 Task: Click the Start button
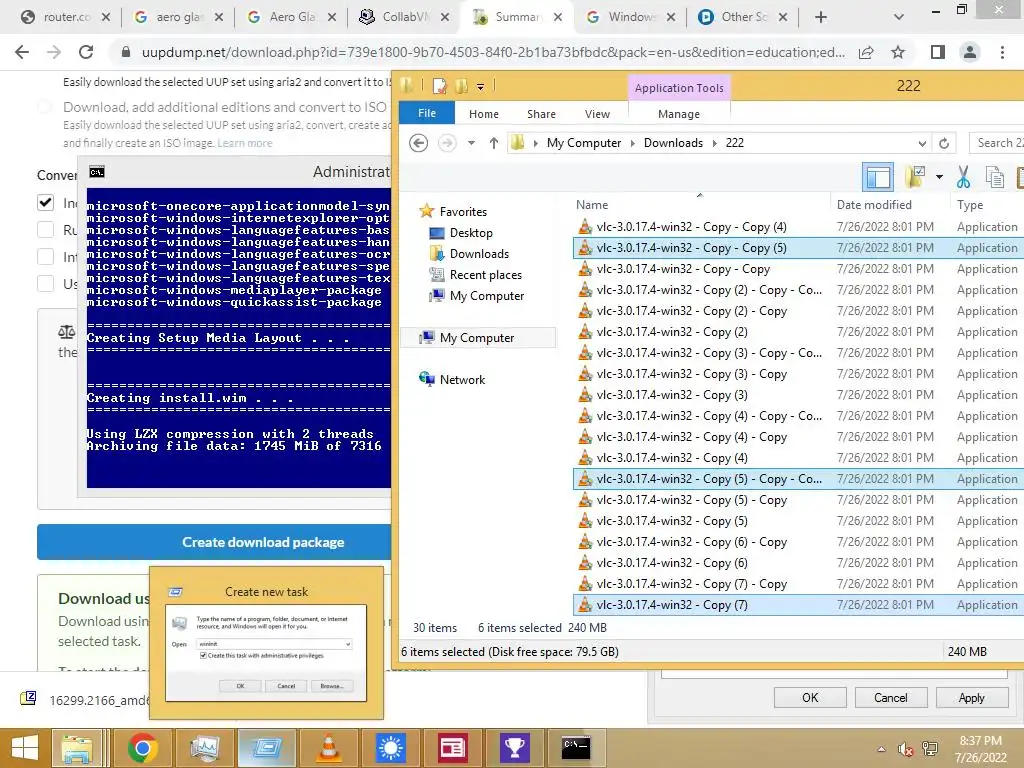pos(25,748)
